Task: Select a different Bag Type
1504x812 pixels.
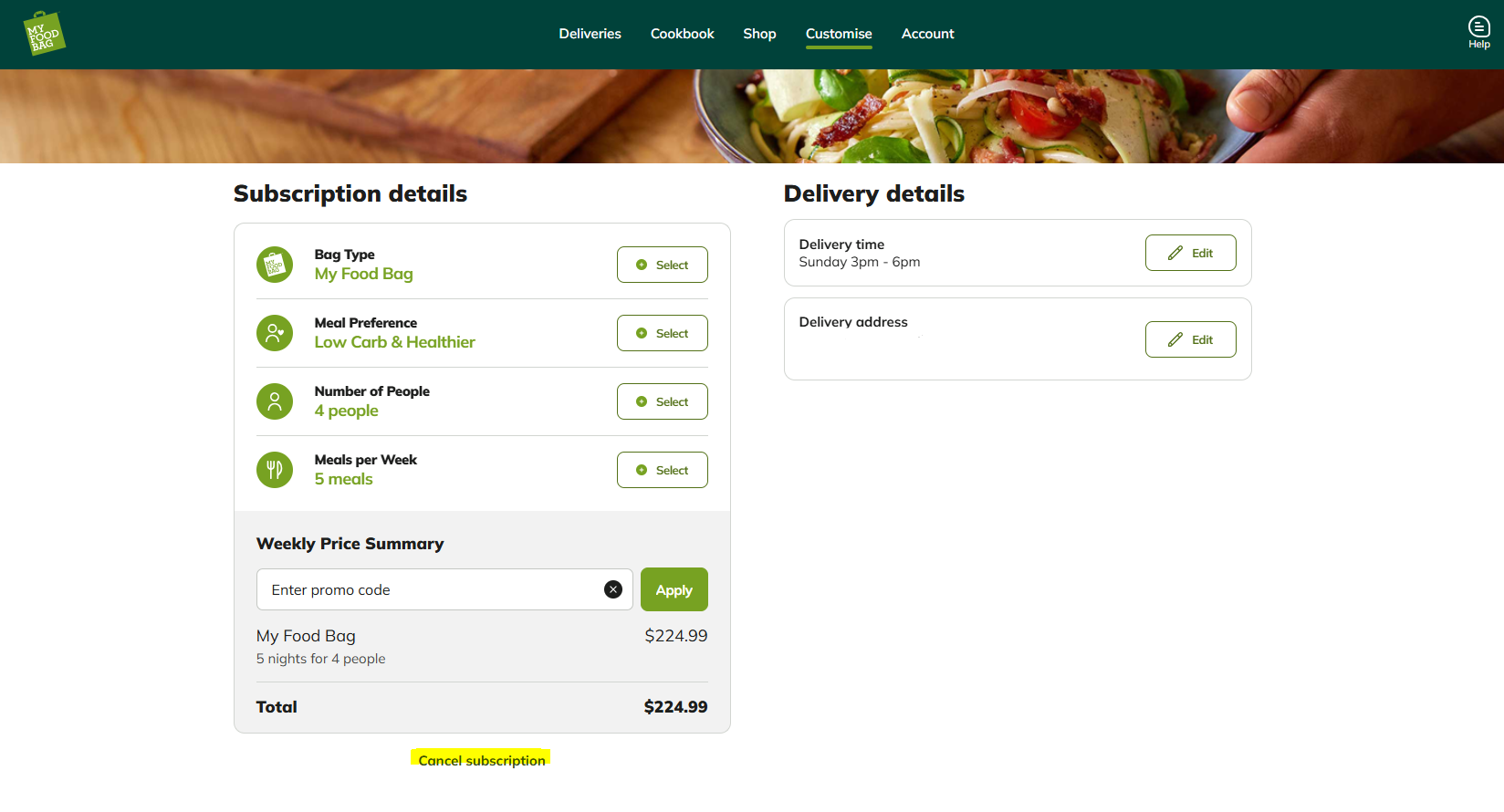Action: pyautogui.click(x=663, y=265)
